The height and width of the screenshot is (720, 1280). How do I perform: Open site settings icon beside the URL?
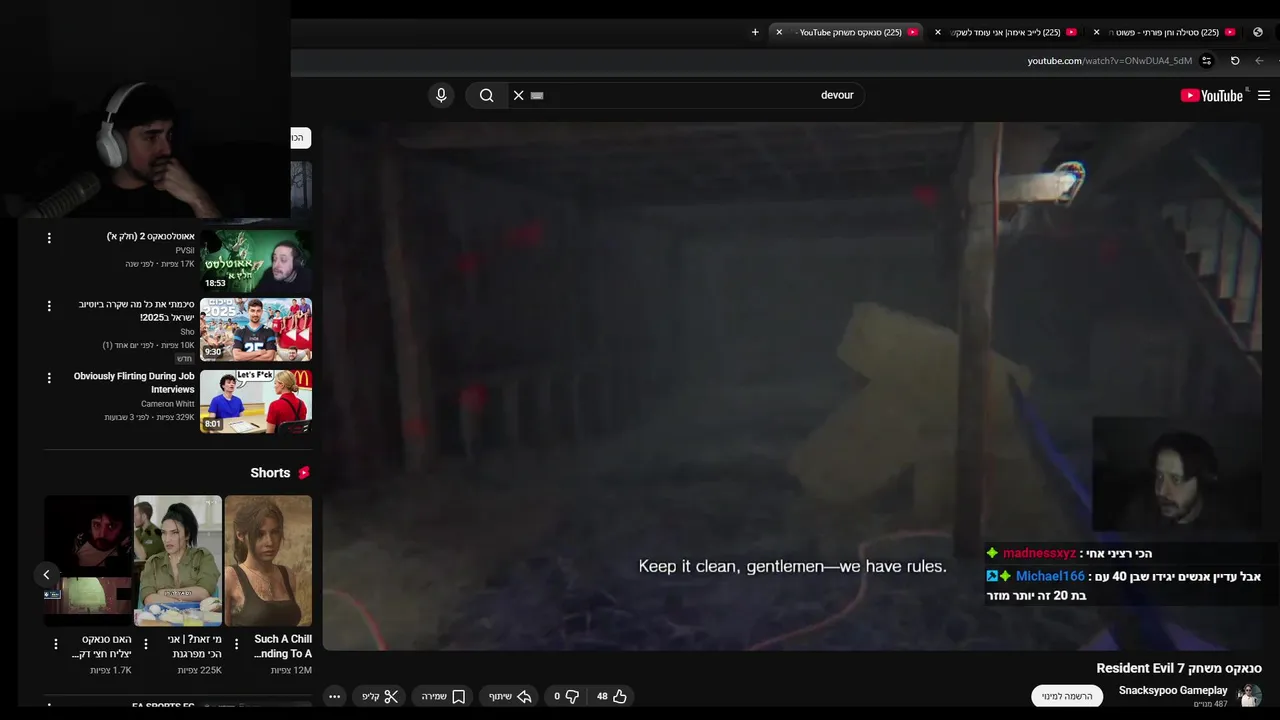tap(1207, 61)
